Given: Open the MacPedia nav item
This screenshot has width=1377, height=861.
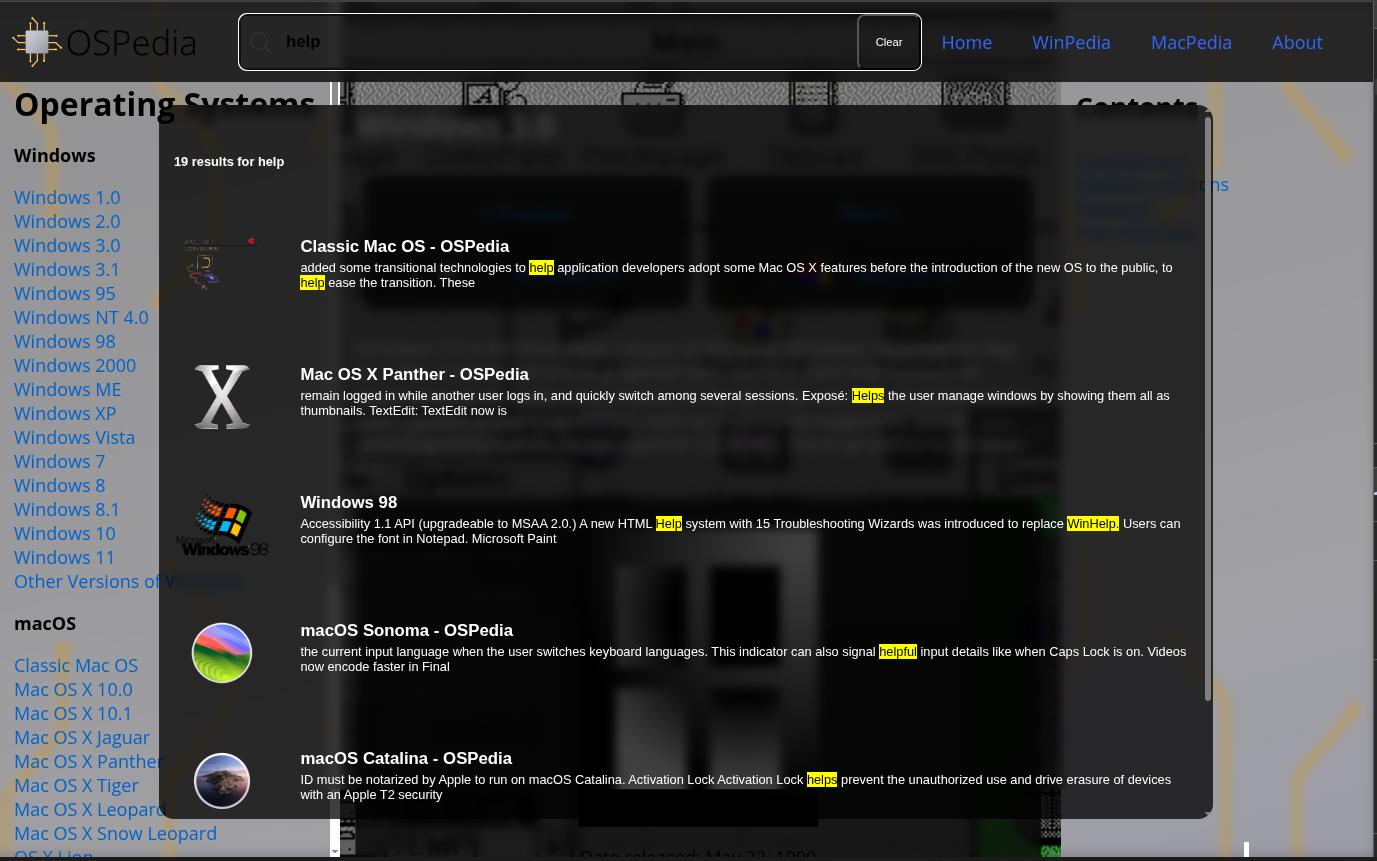Looking at the screenshot, I should click(1191, 42).
